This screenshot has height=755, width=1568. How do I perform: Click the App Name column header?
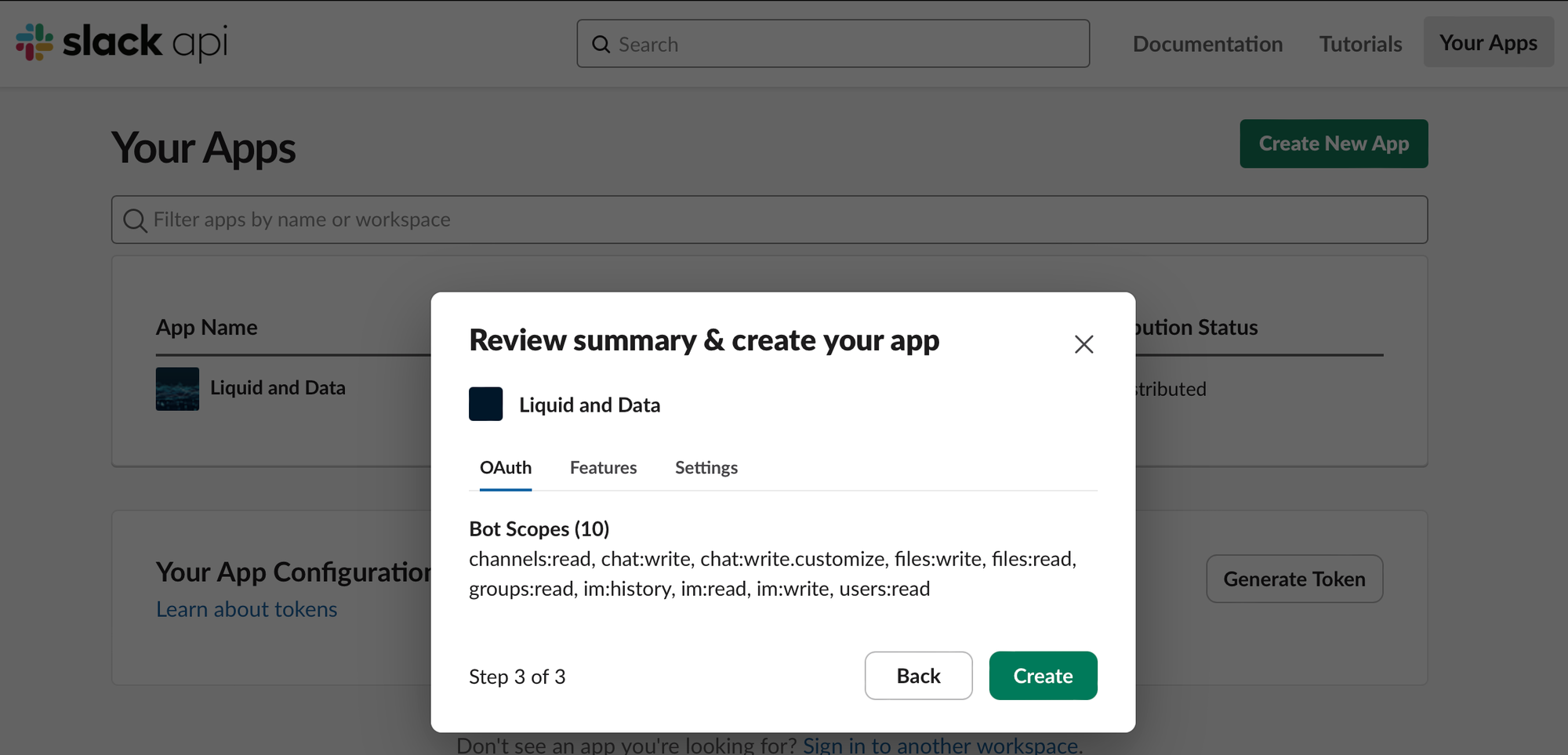pos(207,328)
